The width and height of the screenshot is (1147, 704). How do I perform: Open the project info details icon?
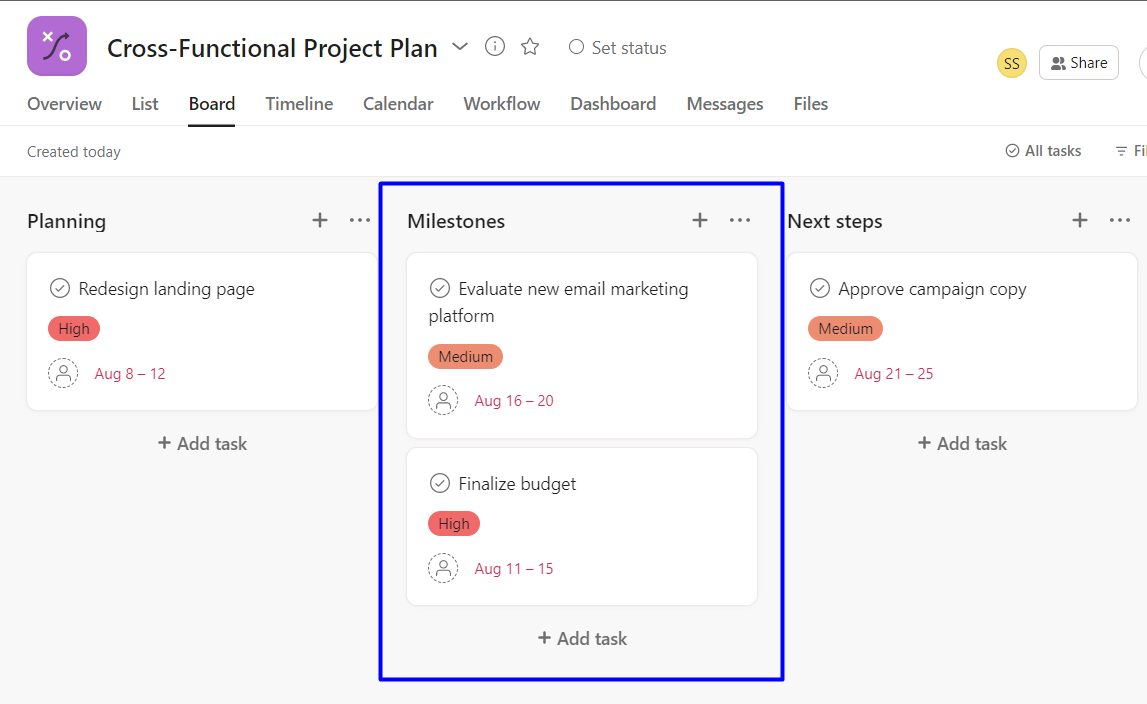pyautogui.click(x=495, y=47)
